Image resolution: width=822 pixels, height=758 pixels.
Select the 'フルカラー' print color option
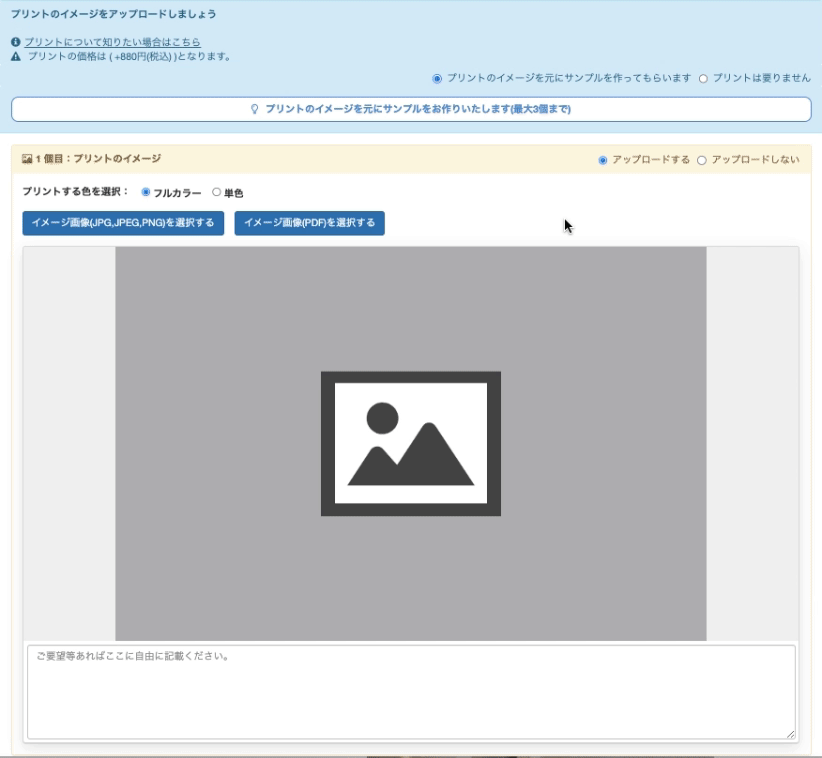(146, 192)
